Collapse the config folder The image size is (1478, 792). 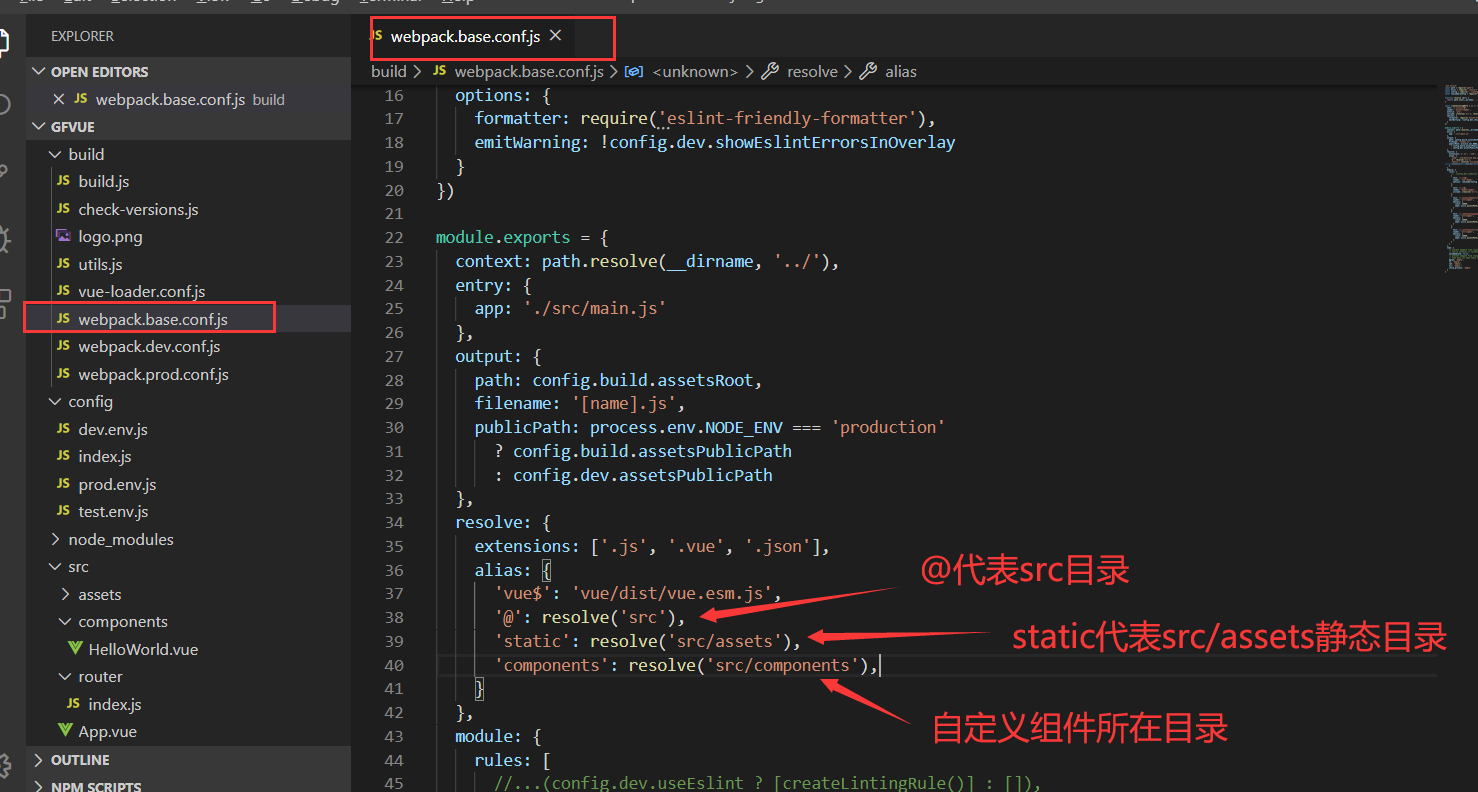55,401
